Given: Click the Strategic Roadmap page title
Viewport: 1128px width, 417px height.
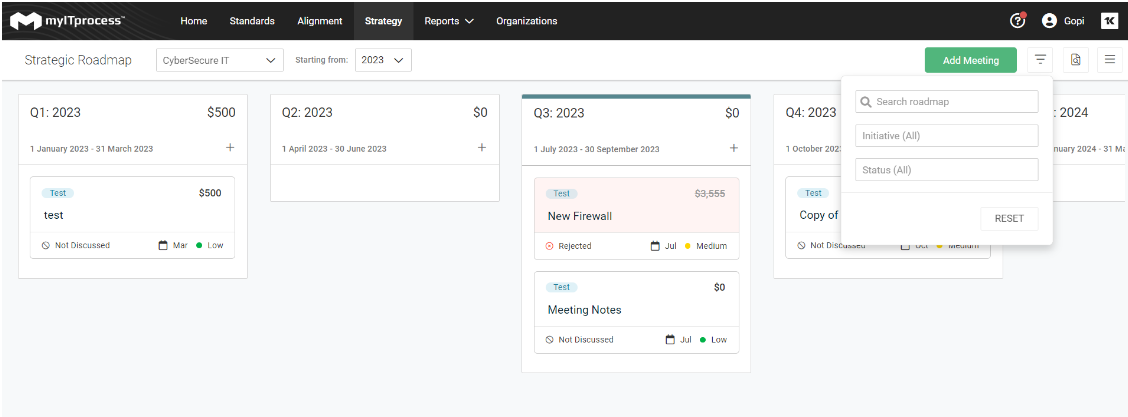Looking at the screenshot, I should point(78,60).
